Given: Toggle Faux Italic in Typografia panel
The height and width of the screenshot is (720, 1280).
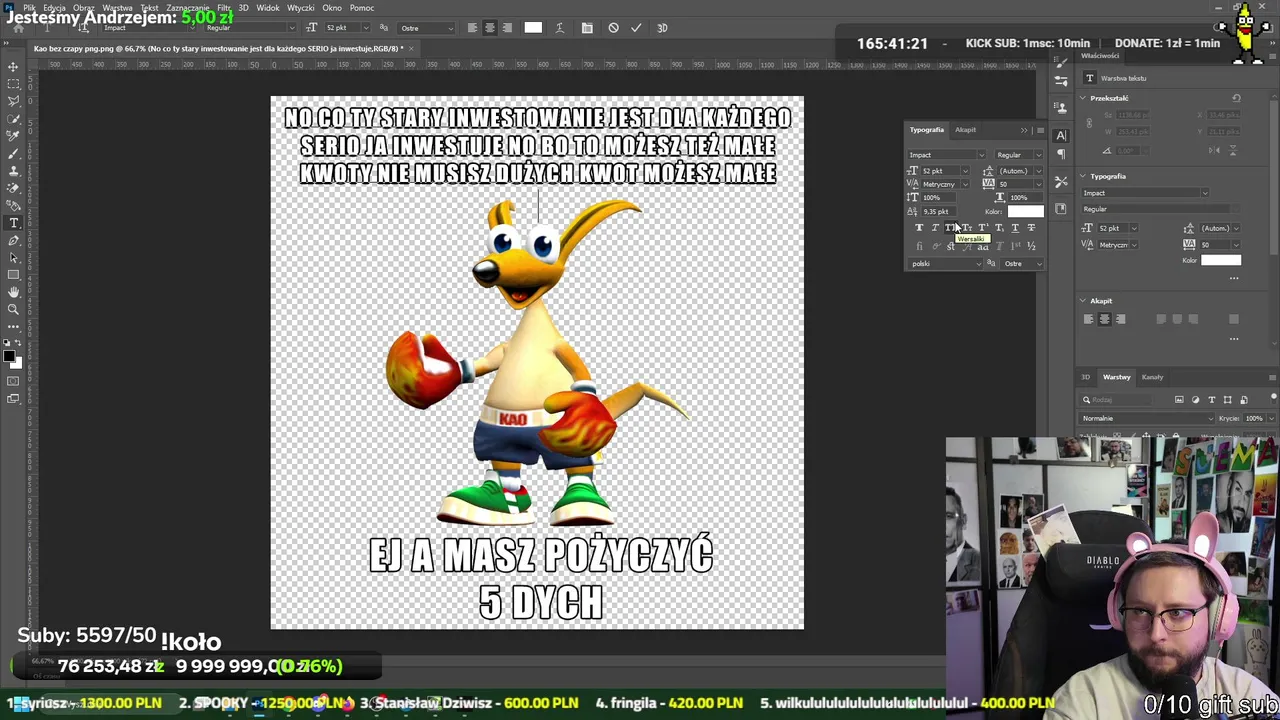Looking at the screenshot, I should click(935, 228).
